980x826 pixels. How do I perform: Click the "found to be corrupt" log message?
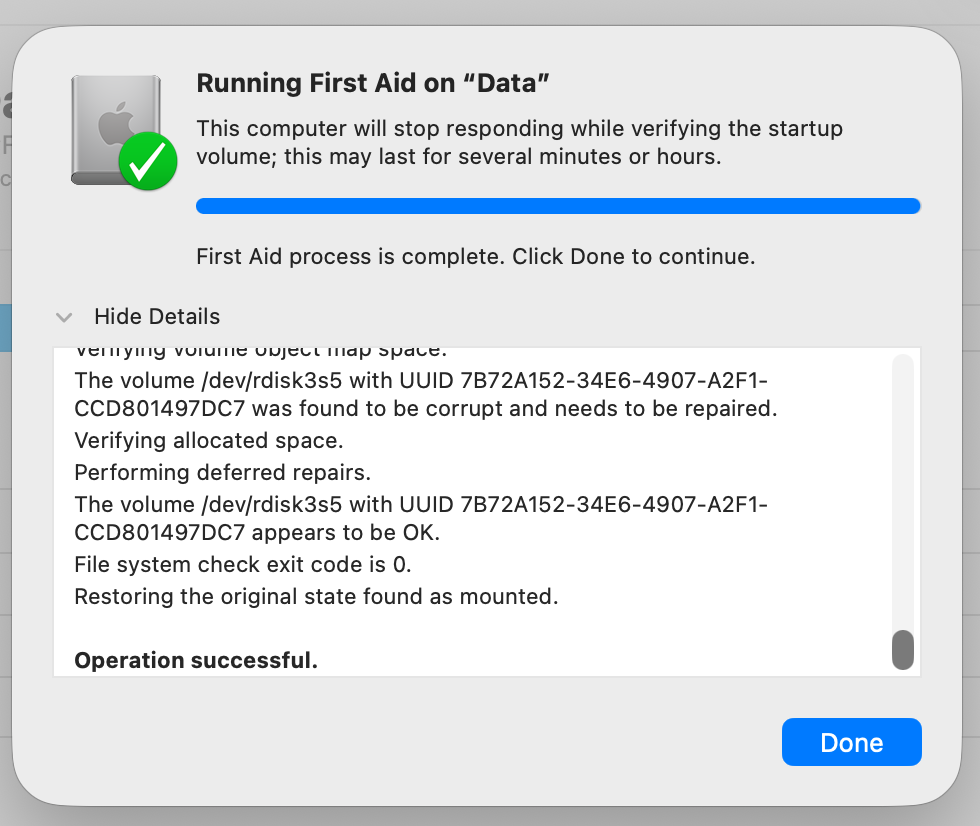(426, 394)
